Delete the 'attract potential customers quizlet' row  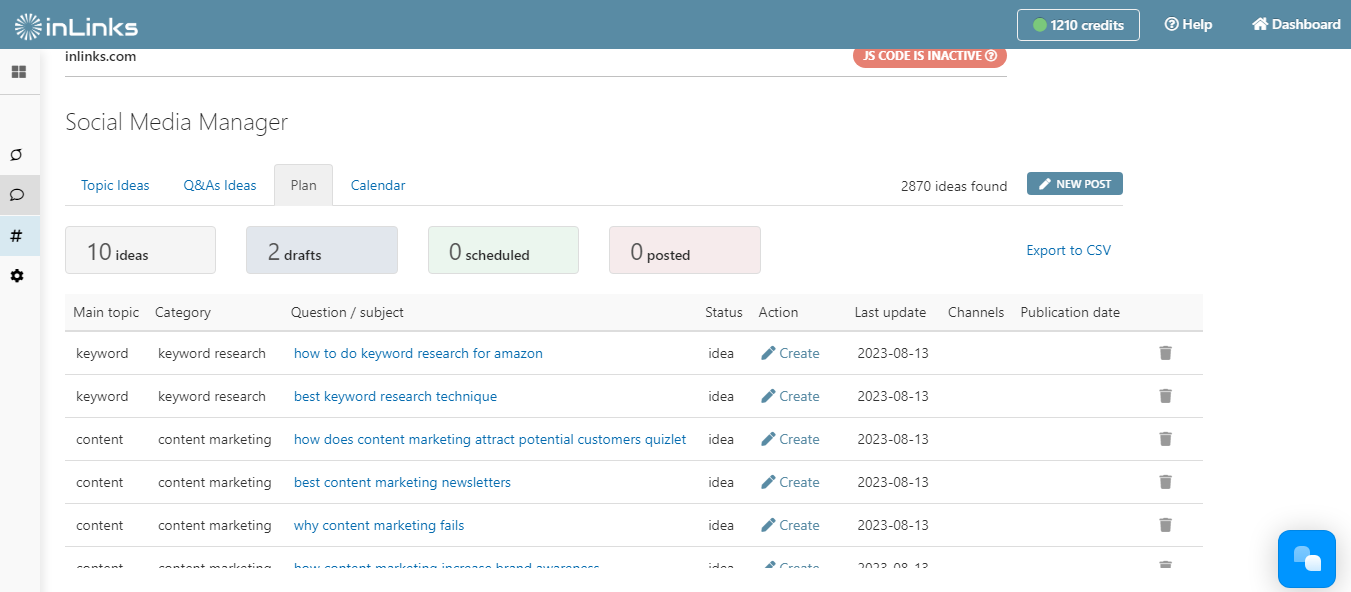tap(1165, 439)
